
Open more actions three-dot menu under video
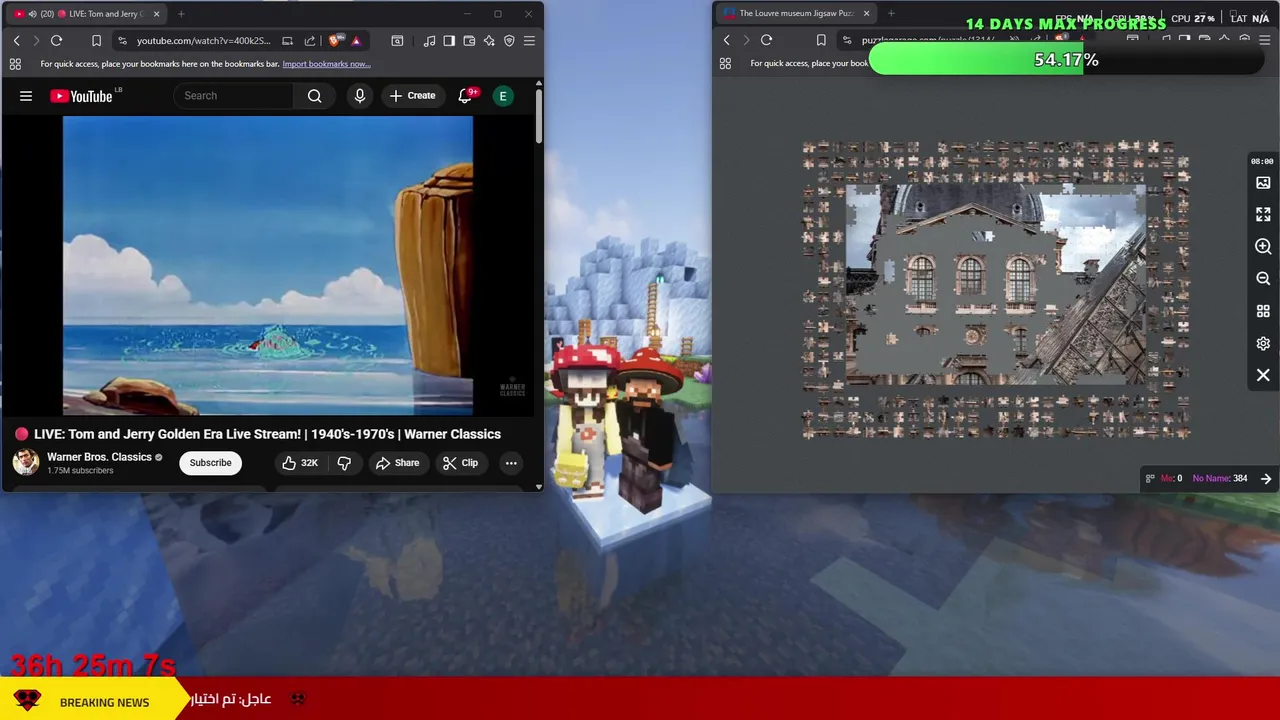511,463
